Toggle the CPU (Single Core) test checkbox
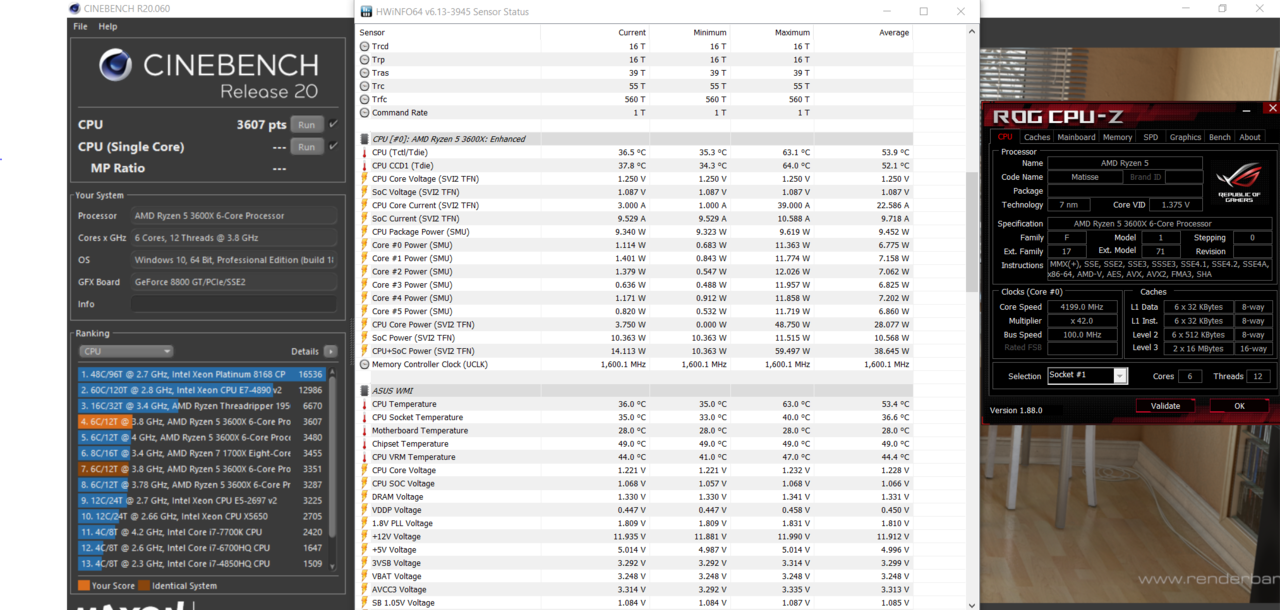 coord(333,147)
